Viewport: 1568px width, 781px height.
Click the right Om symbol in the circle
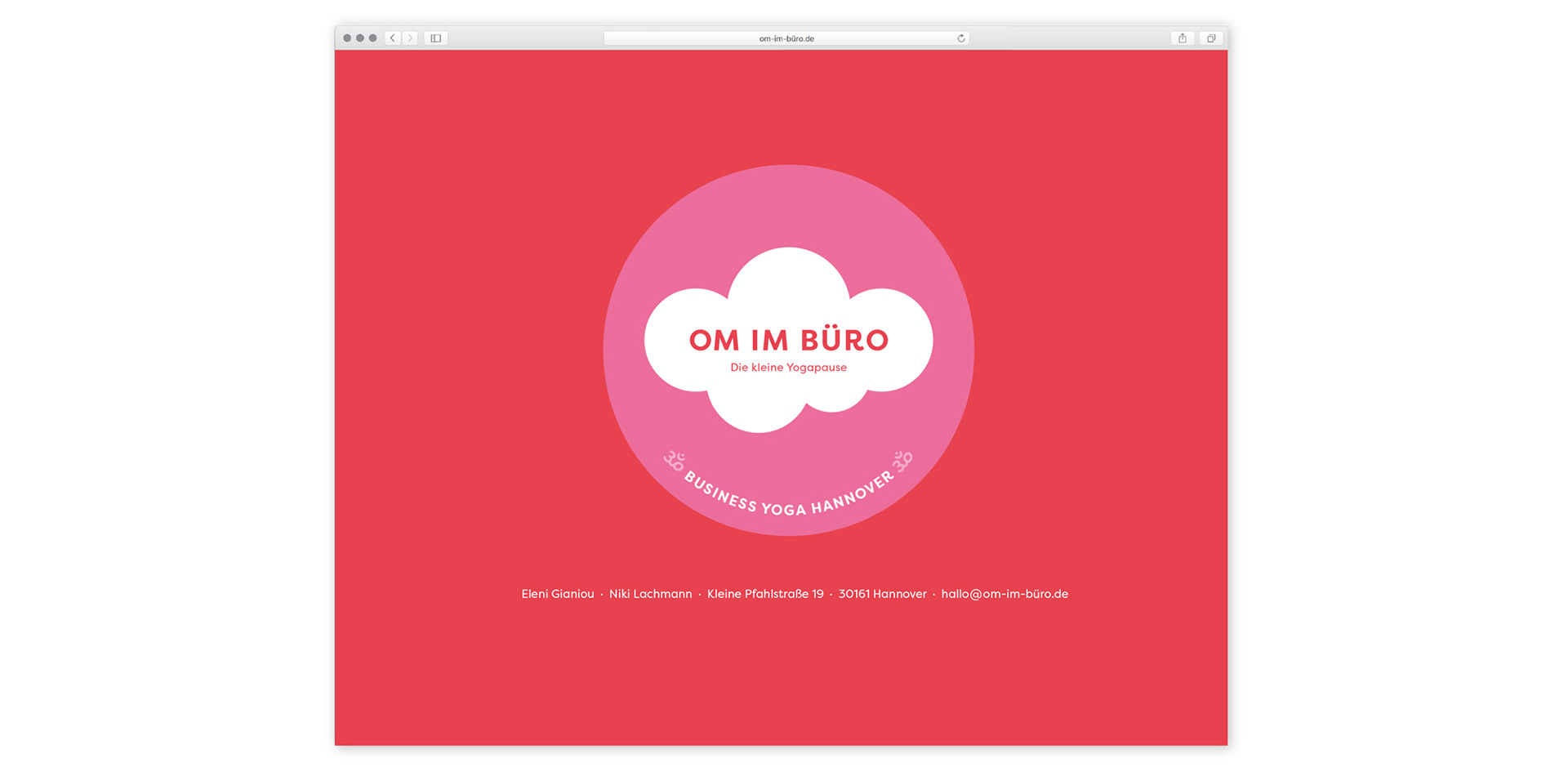click(x=902, y=461)
